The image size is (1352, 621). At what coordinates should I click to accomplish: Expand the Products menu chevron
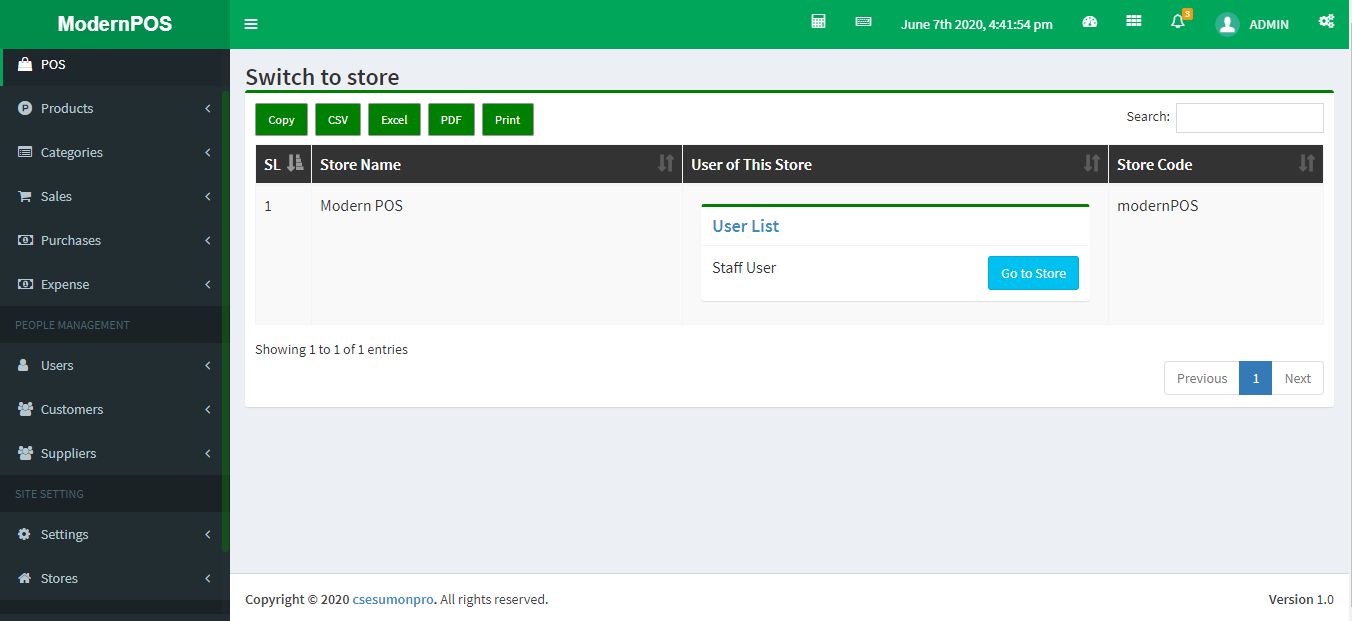coord(208,108)
